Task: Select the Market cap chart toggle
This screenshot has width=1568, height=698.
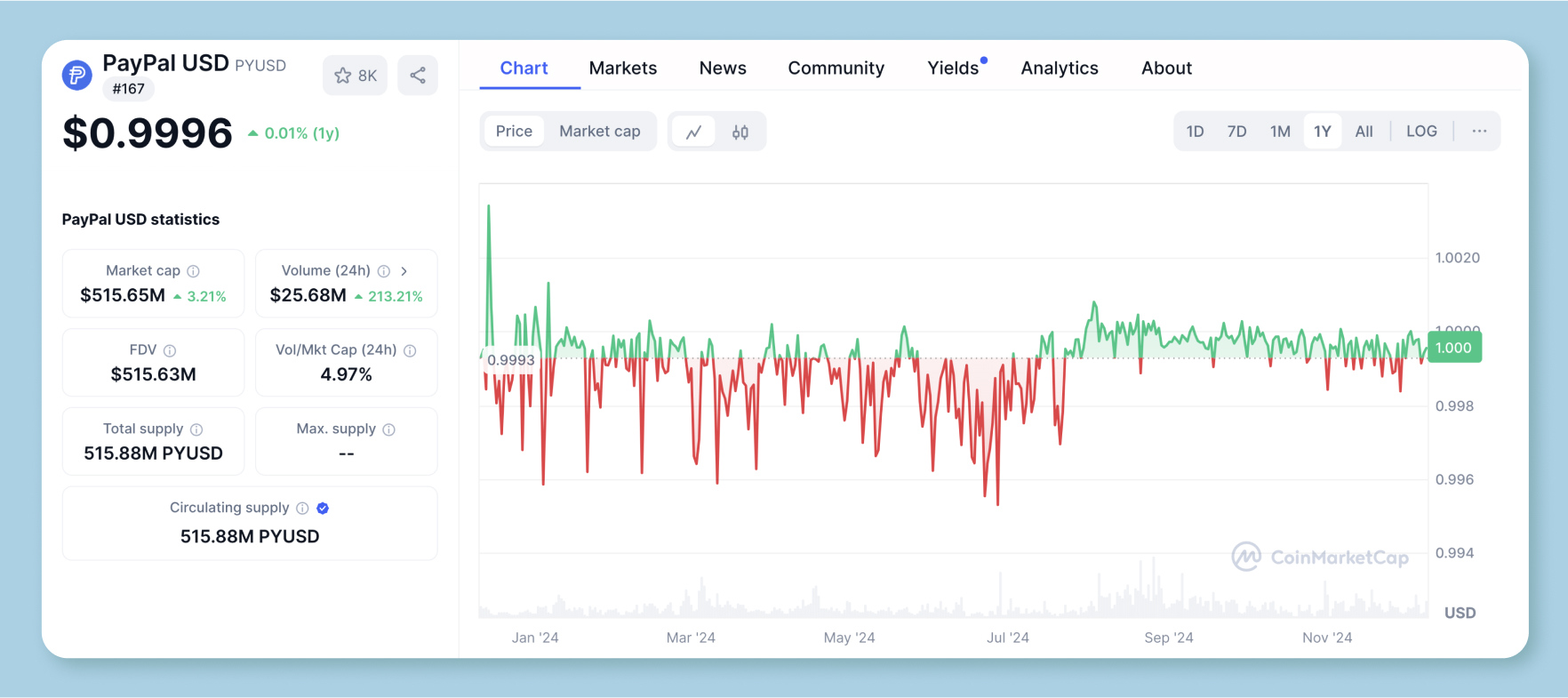Action: 600,132
